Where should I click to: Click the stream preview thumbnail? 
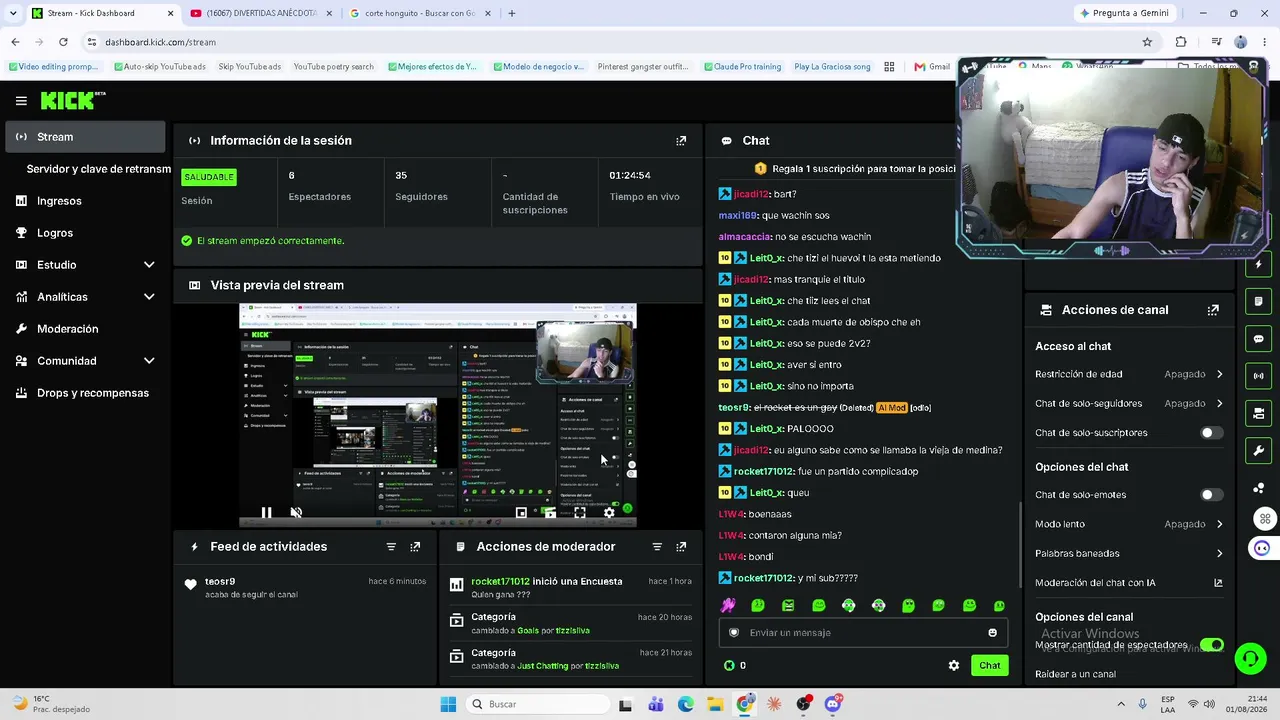click(438, 415)
